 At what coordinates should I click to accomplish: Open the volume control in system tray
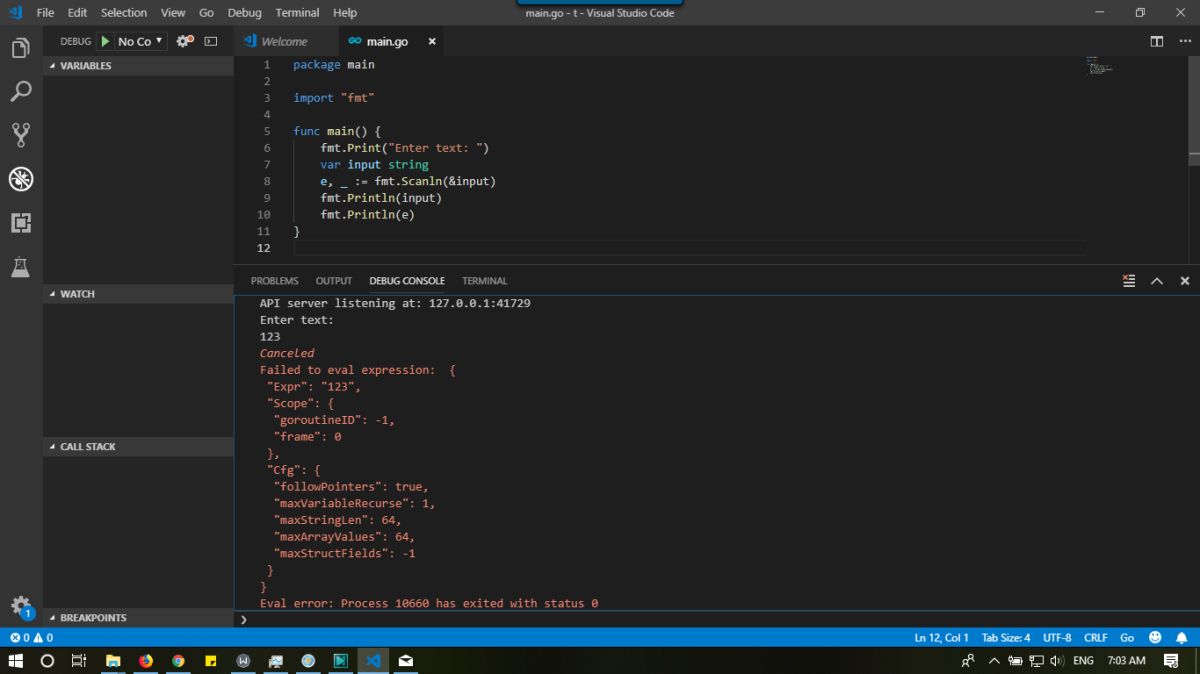(x=1057, y=661)
